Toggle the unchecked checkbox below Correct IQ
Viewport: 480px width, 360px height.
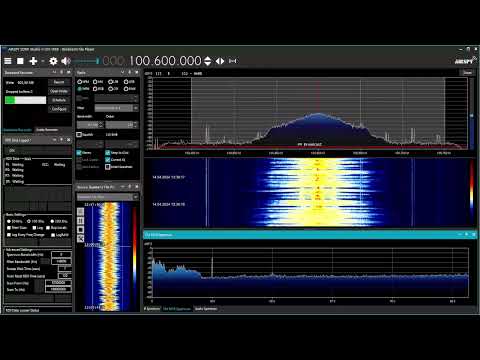tap(108, 167)
